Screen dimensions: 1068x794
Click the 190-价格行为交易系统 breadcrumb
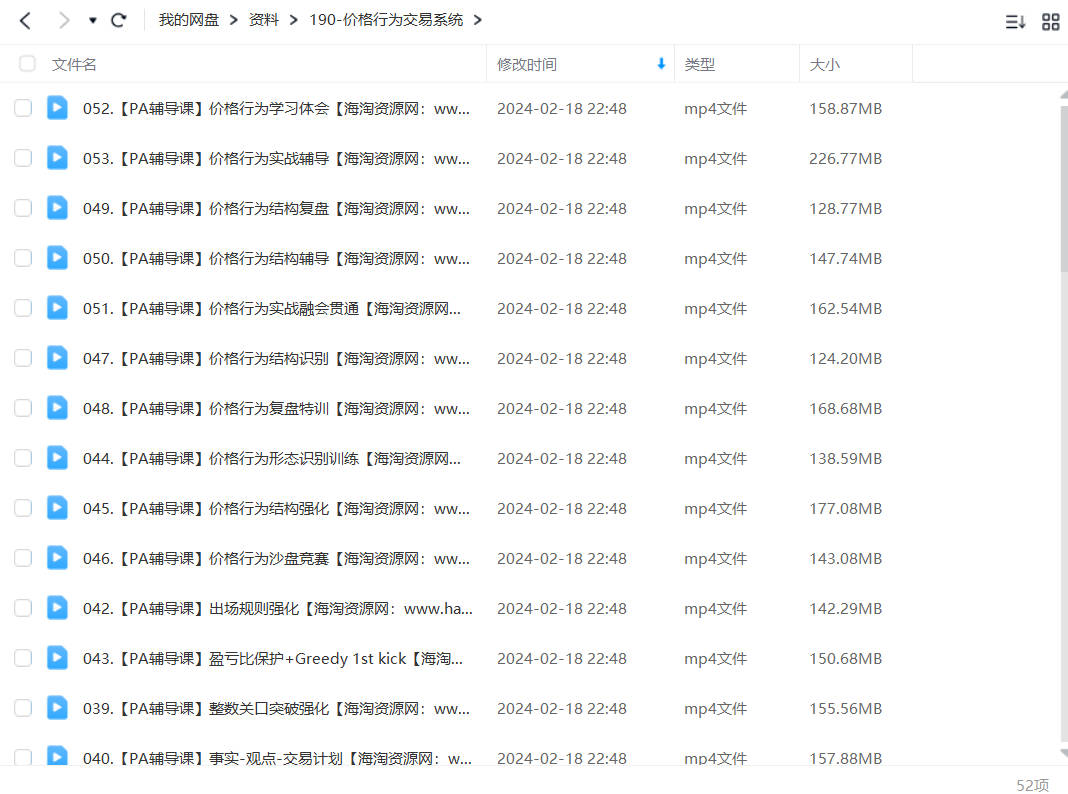[386, 20]
